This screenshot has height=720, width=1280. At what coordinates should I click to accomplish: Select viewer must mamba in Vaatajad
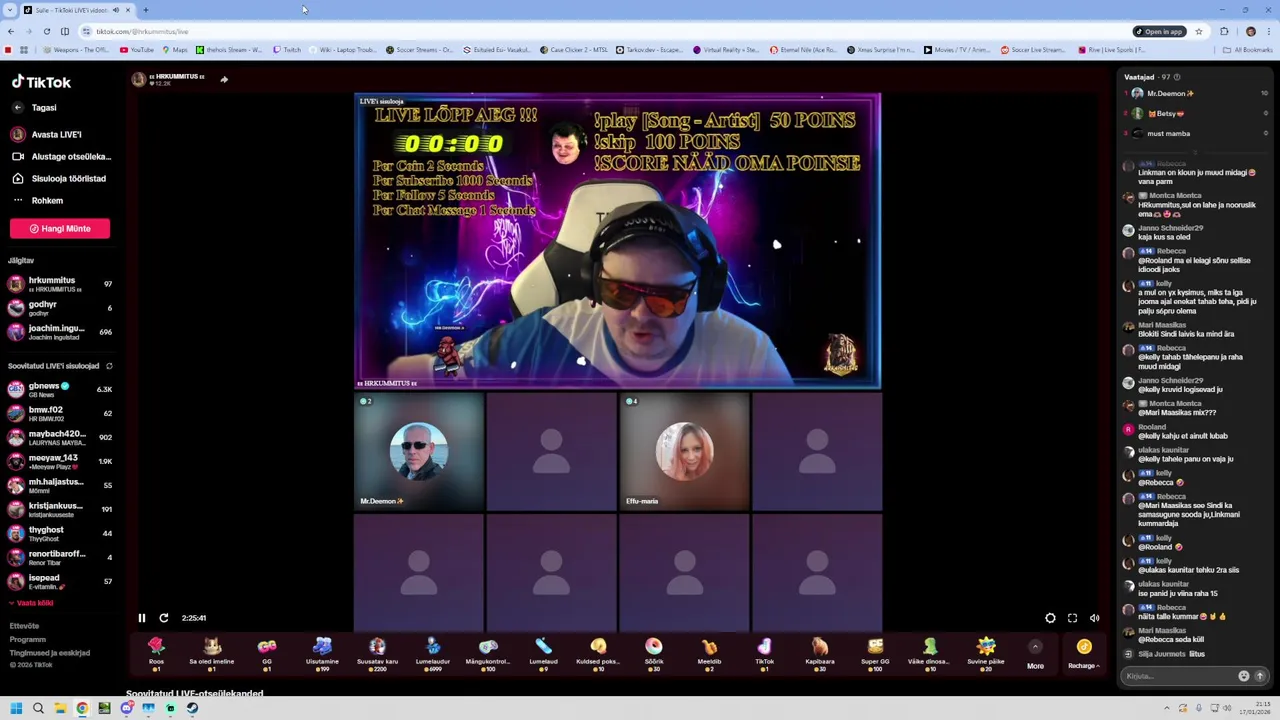[x=1195, y=133]
